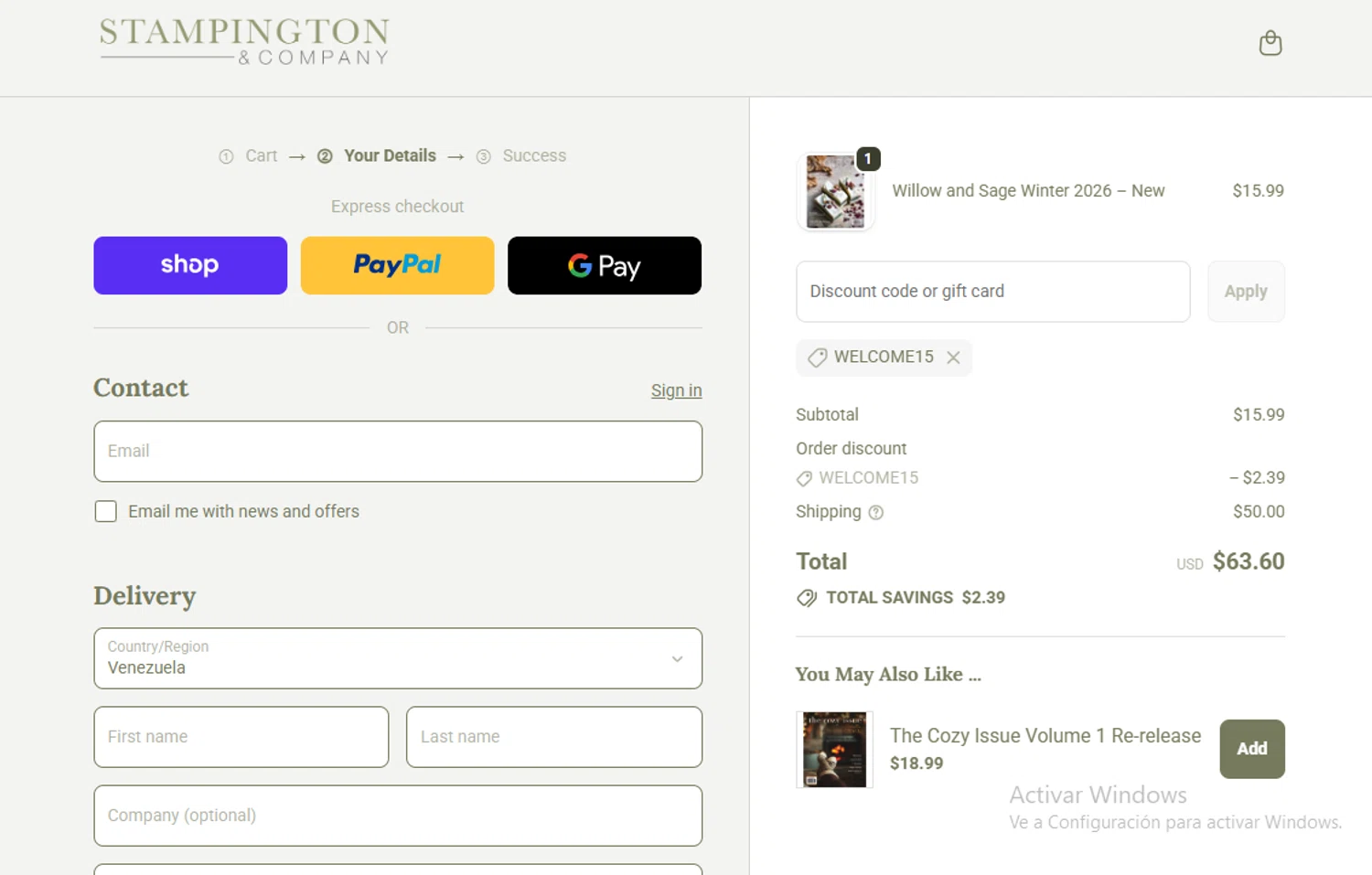Focus the Email input field
The image size is (1372, 875).
coord(398,452)
